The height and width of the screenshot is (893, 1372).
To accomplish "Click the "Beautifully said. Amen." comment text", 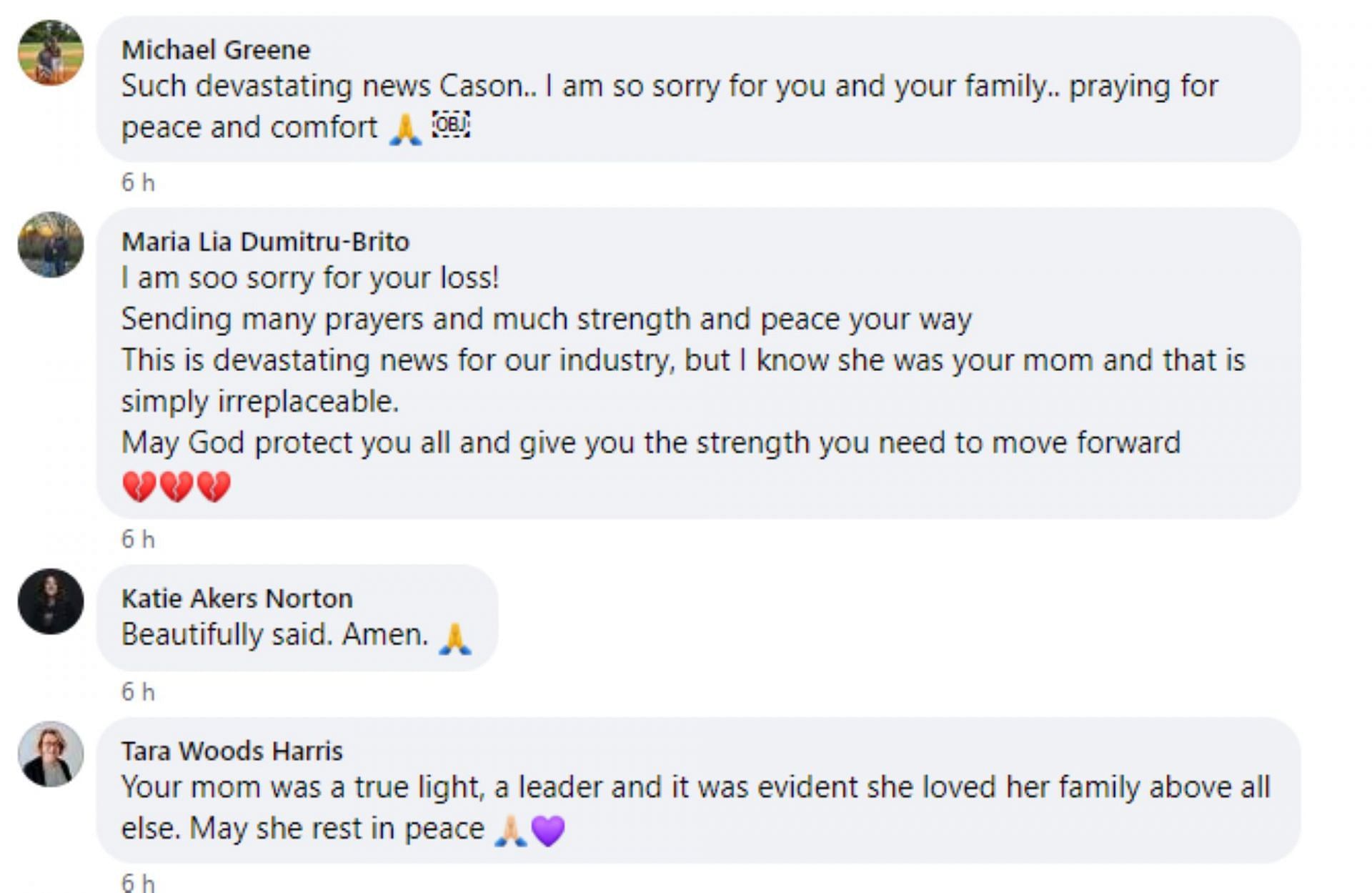I will (x=274, y=635).
